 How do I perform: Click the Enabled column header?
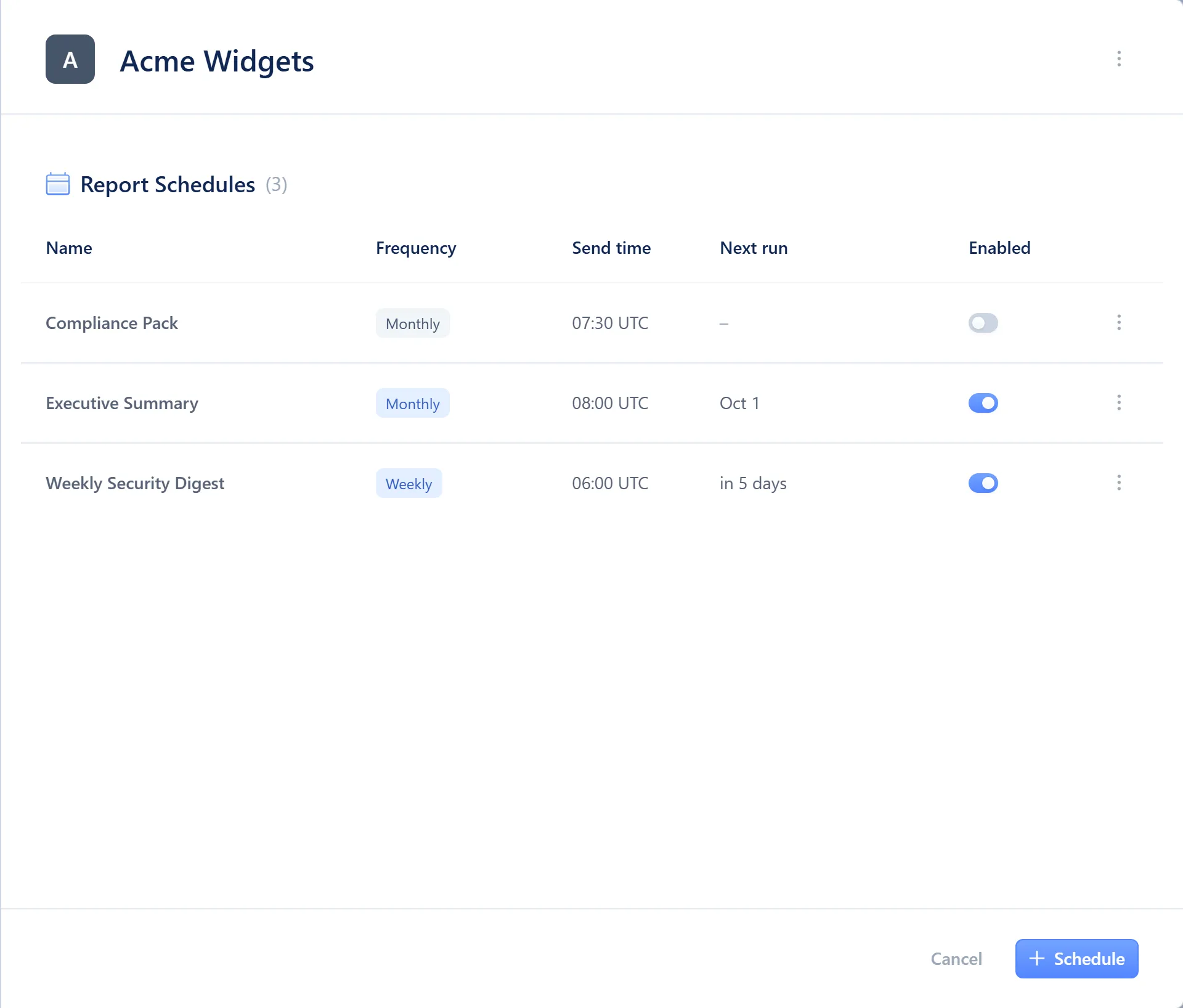[x=999, y=248]
